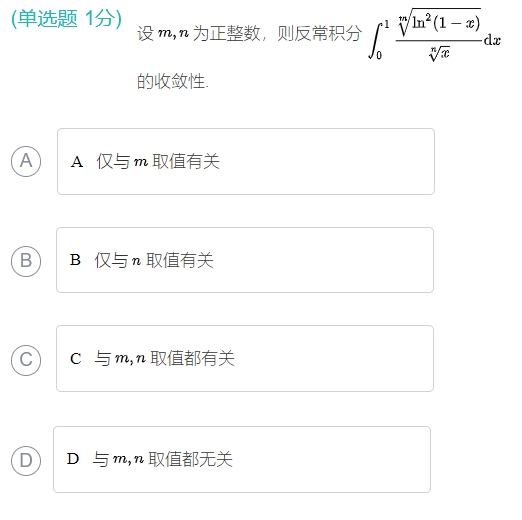This screenshot has height=520, width=522.
Task: Choose radio button C
Action: point(26,360)
